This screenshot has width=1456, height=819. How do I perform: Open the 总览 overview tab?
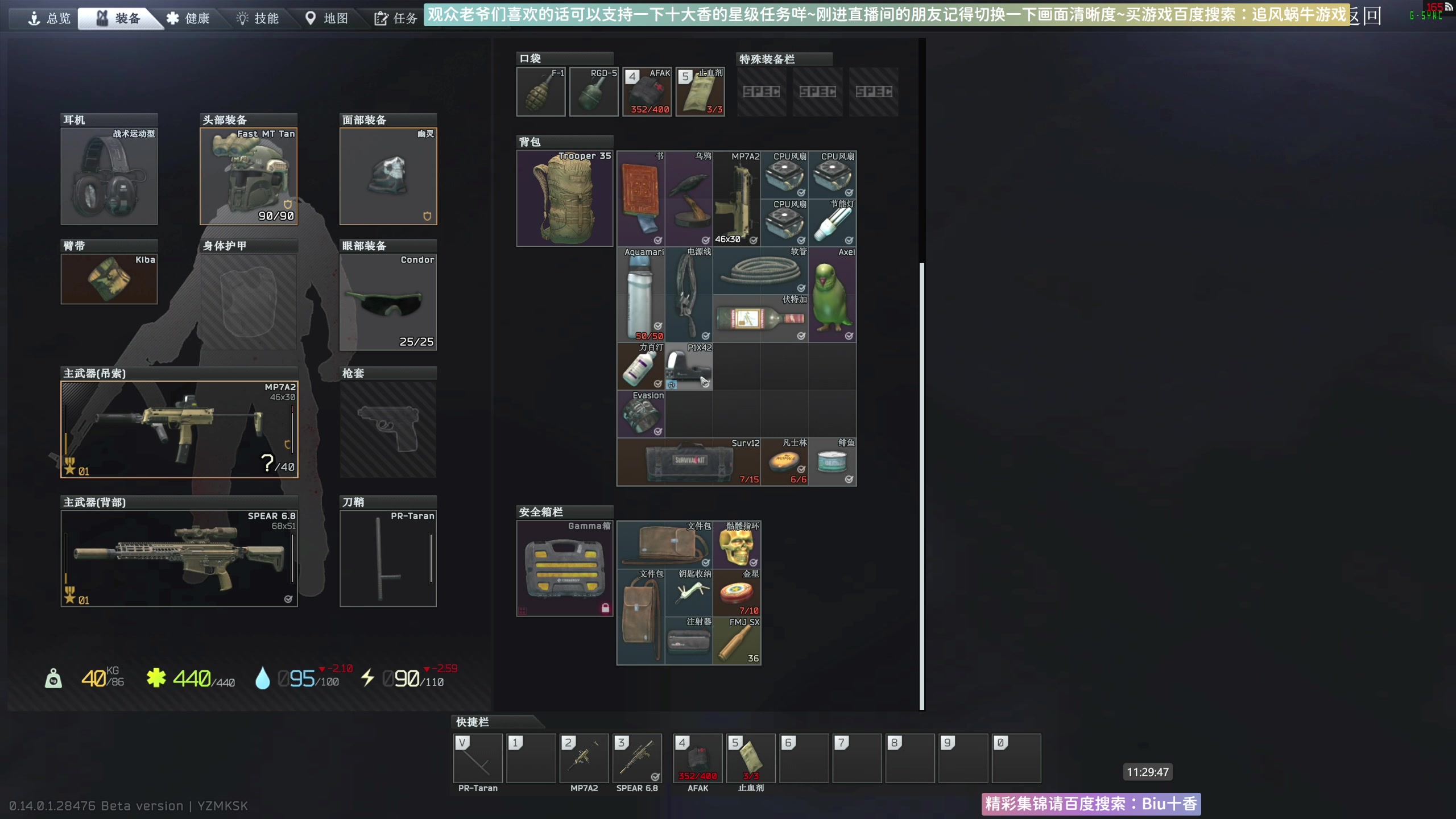(49, 18)
